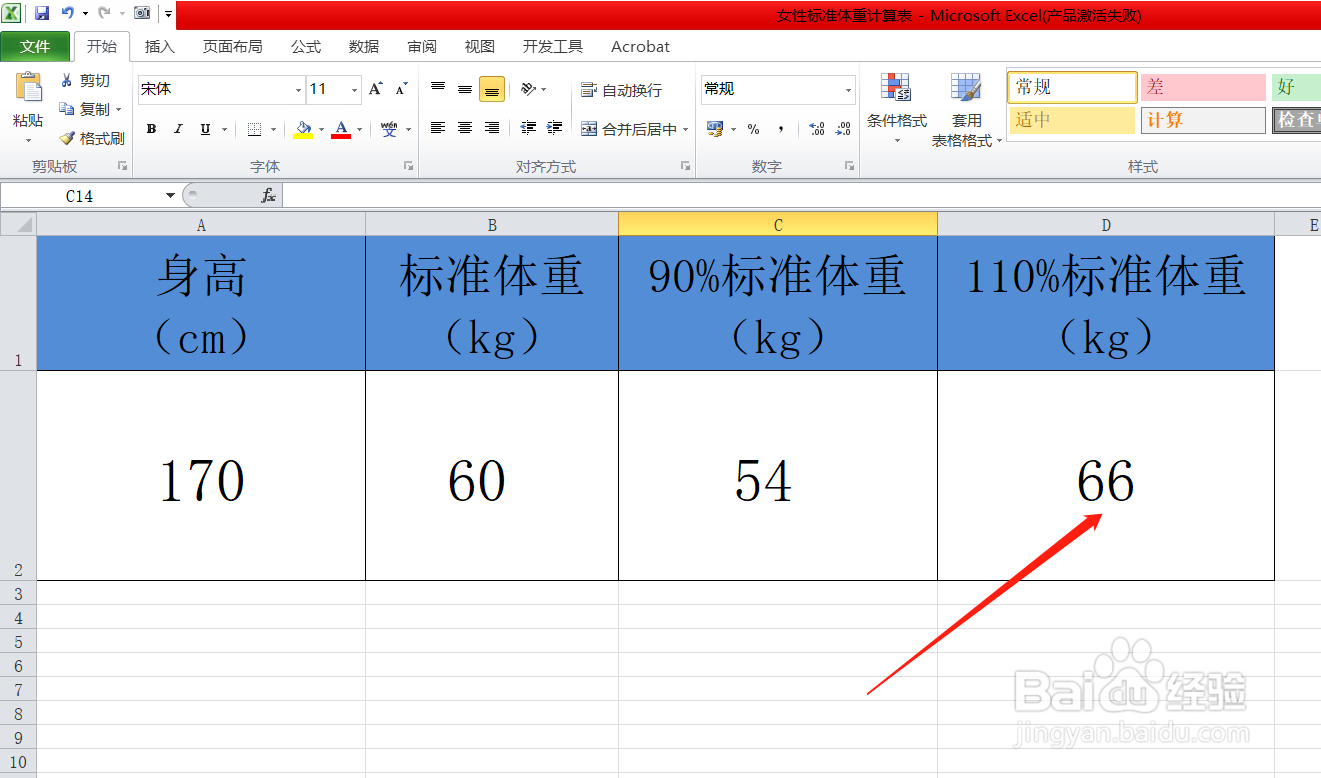Viewport: 1321px width, 778px height.
Task: Align text to middle of cell
Action: [x=465, y=89]
